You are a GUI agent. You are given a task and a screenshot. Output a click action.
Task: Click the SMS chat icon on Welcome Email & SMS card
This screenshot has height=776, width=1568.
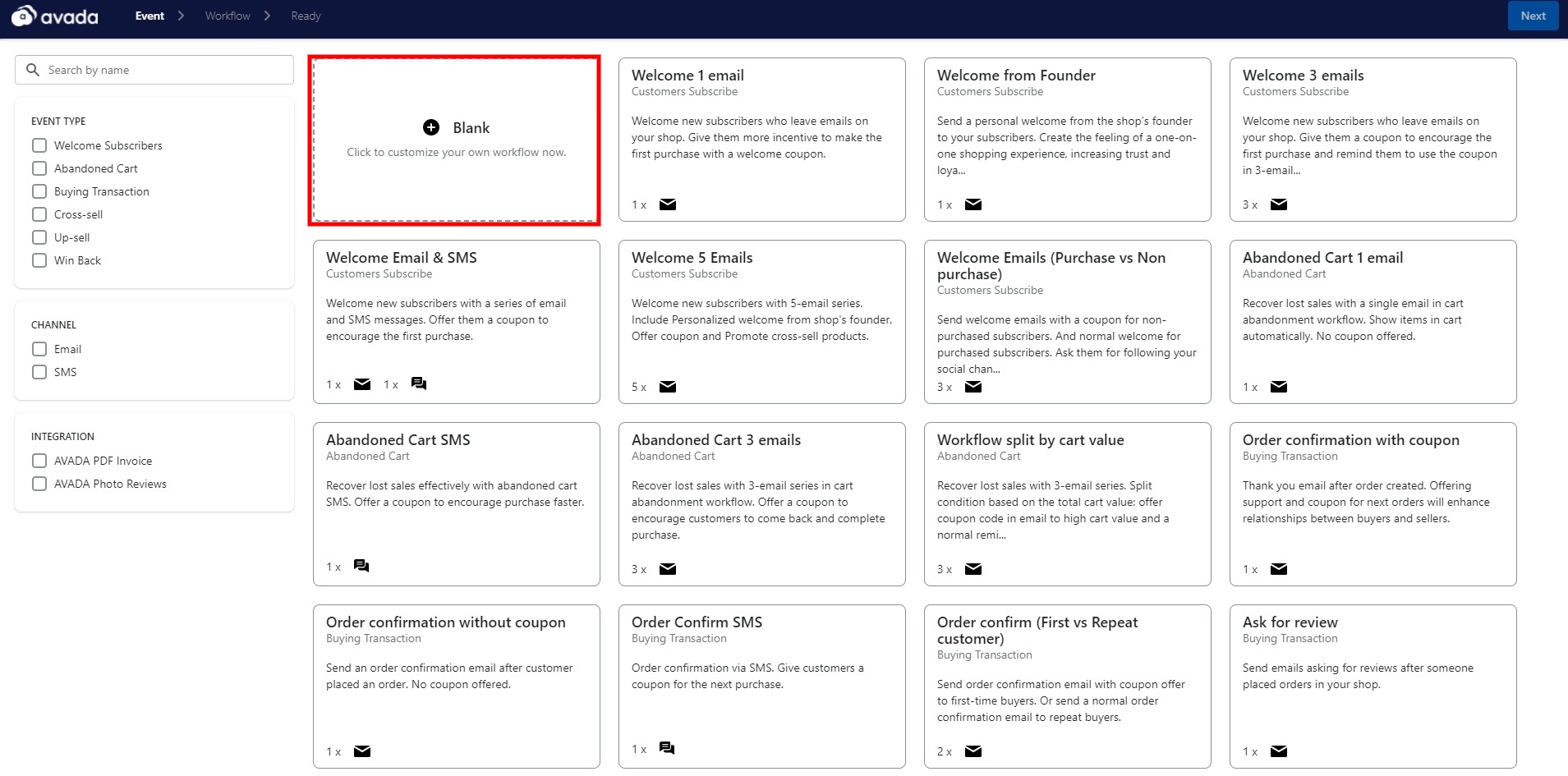419,383
